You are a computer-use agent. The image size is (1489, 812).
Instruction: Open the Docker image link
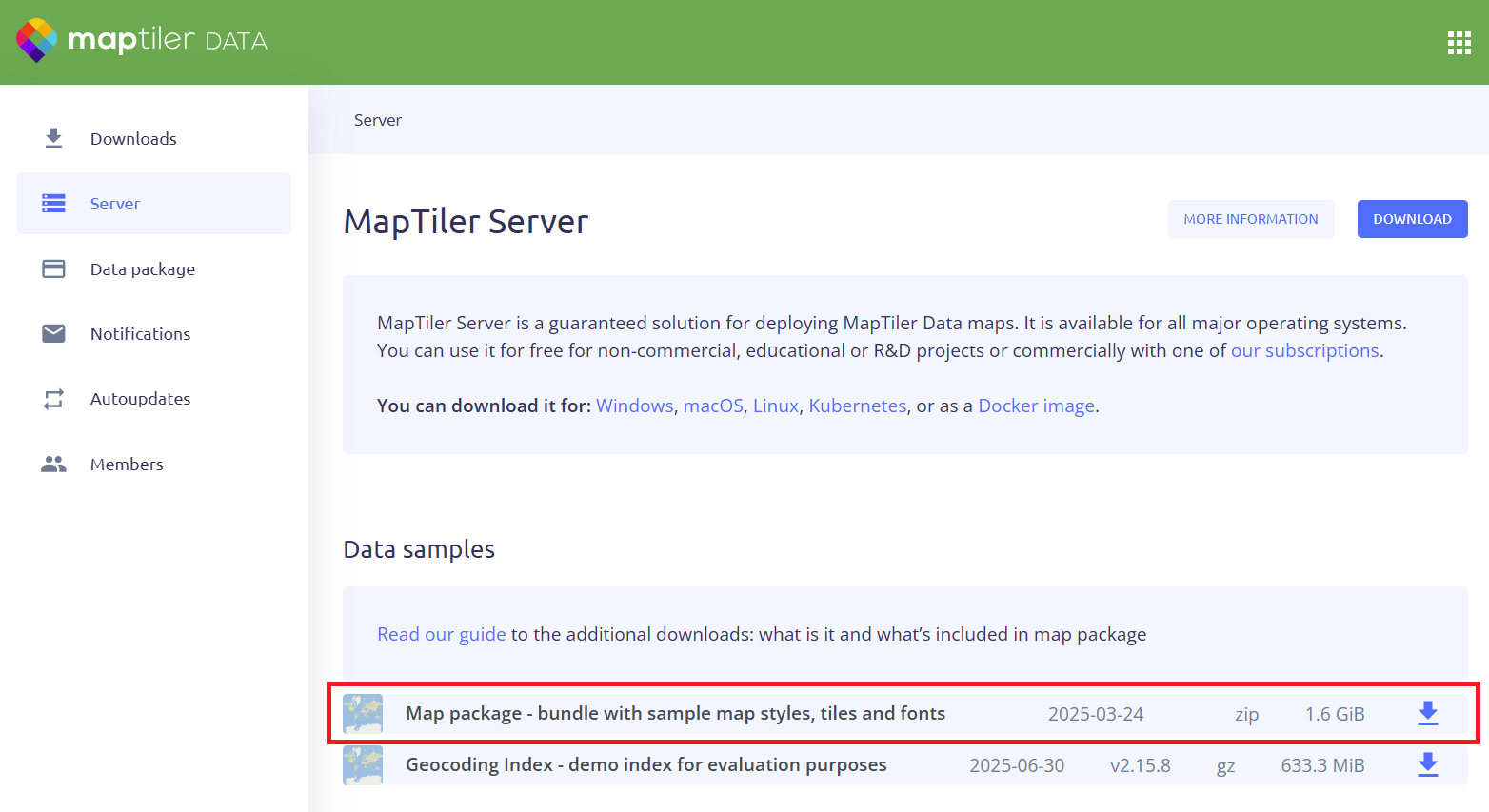[x=1036, y=406]
